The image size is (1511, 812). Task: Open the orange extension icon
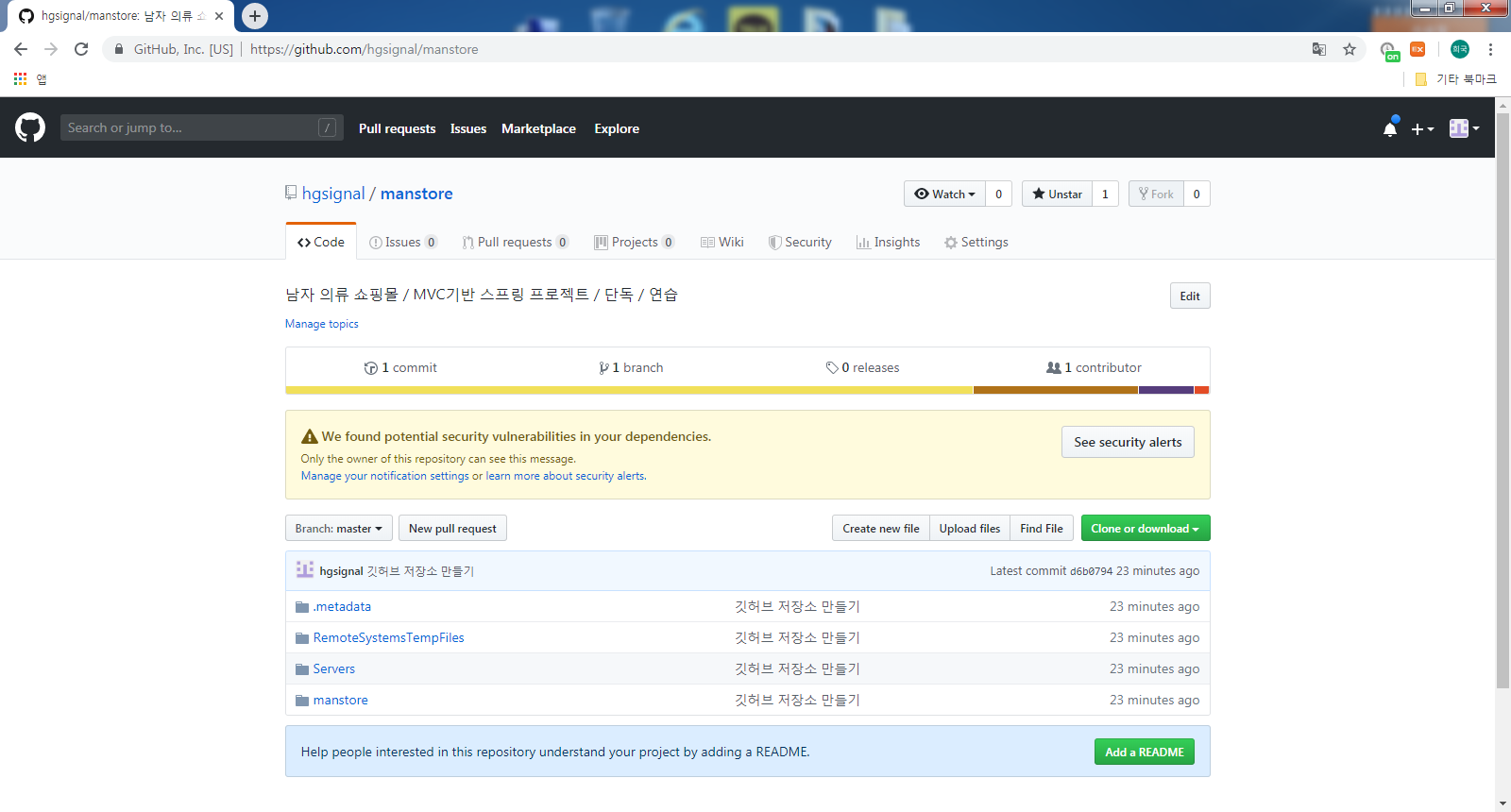1418,49
